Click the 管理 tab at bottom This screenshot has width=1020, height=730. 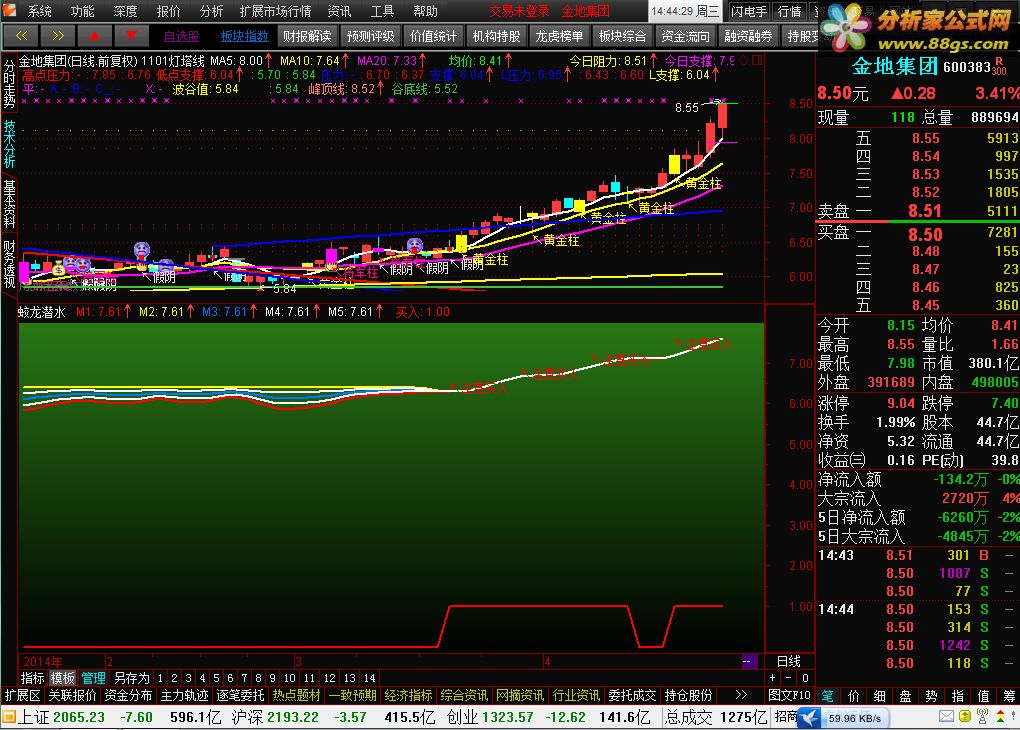pos(93,678)
